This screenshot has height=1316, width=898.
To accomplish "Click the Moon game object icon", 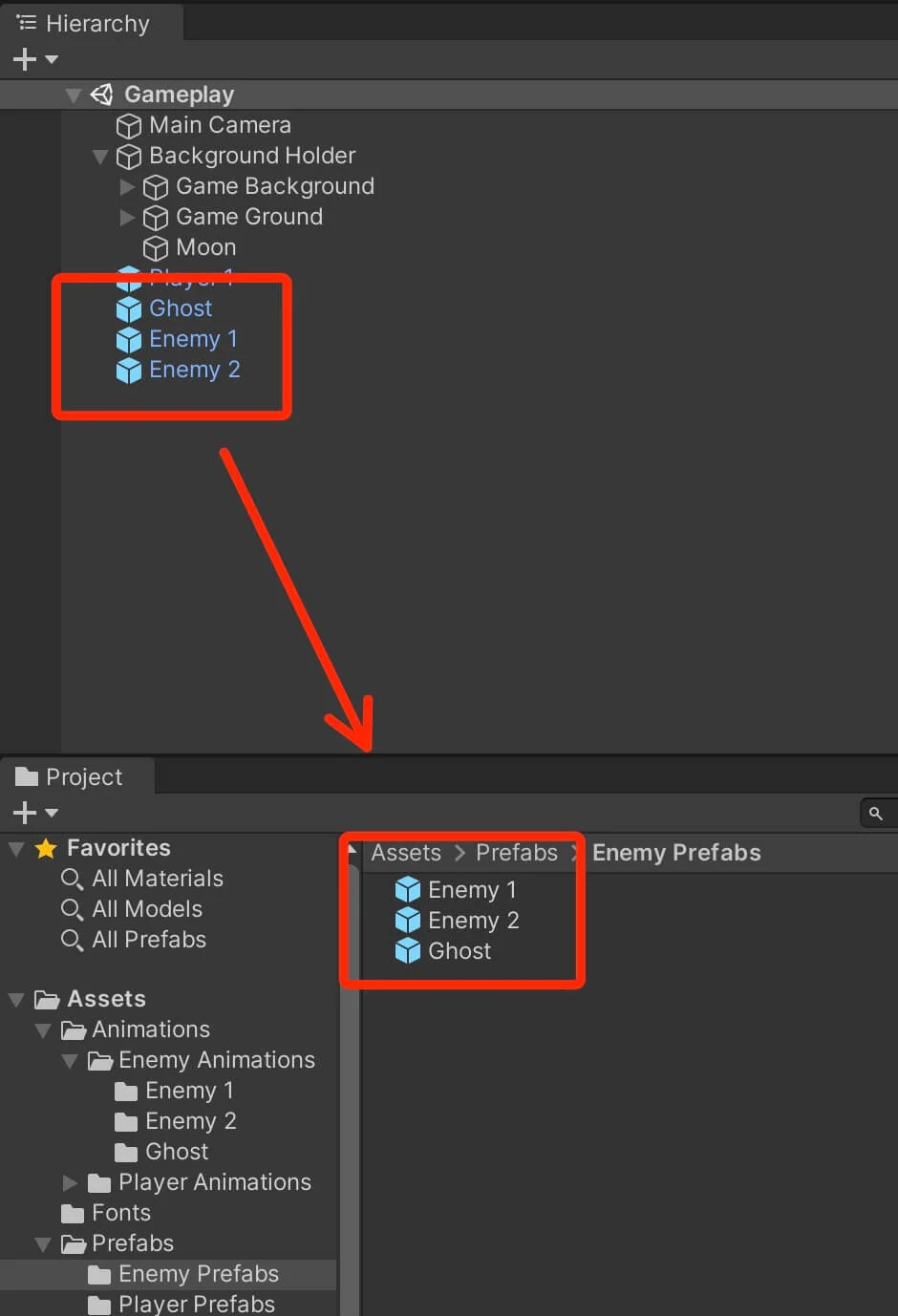I will click(155, 248).
